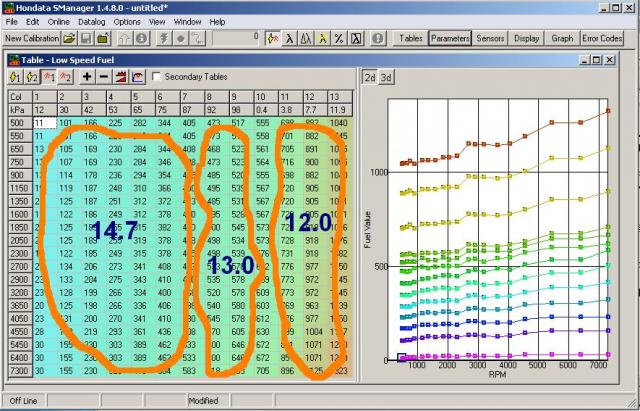Click the save calibration disk icon

click(x=87, y=38)
